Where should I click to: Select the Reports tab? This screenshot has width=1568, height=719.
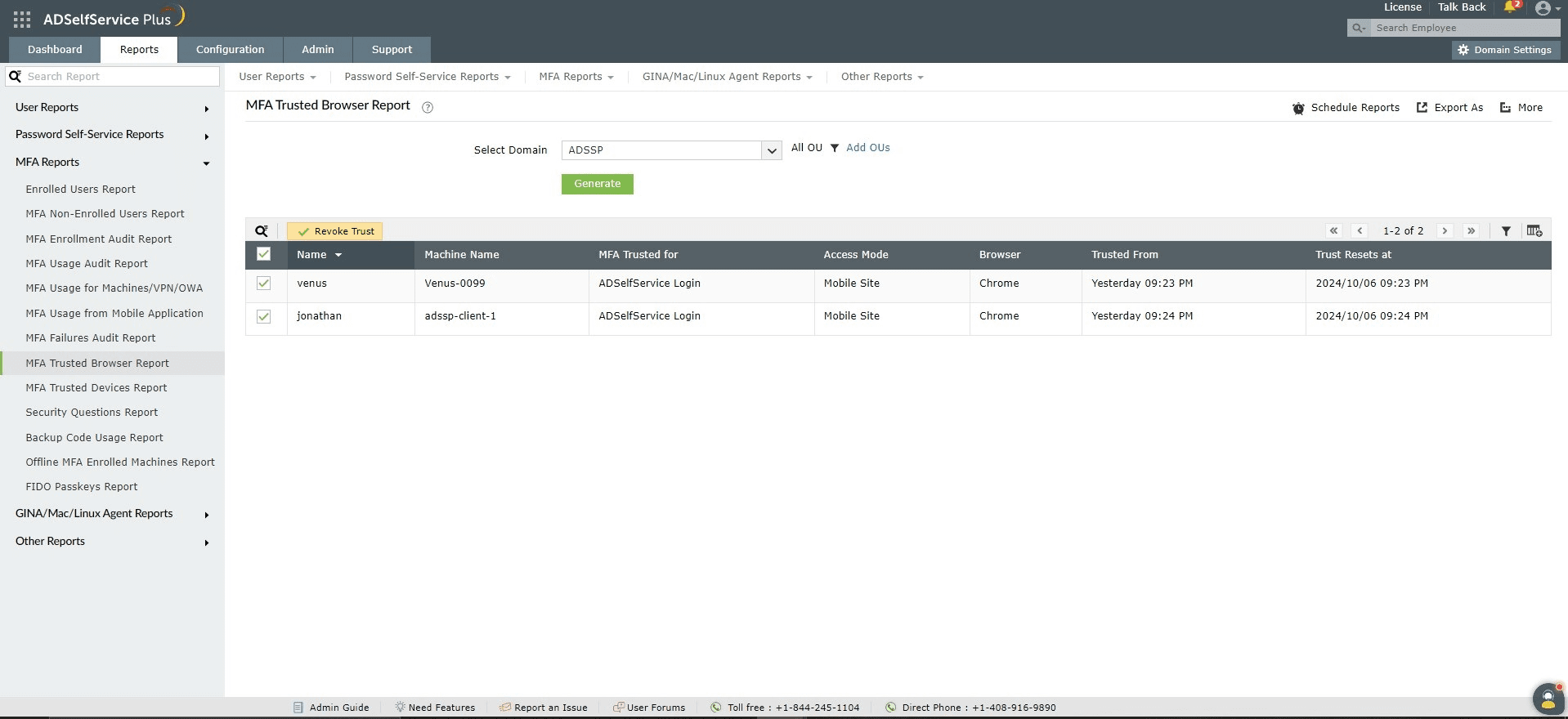139,50
